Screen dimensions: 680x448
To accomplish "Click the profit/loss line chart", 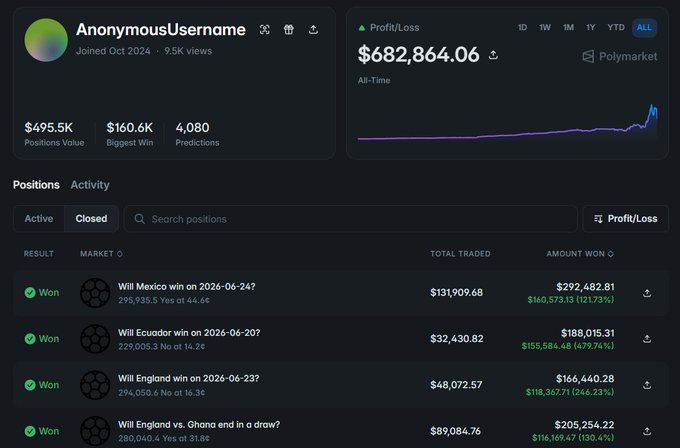I will [507, 124].
